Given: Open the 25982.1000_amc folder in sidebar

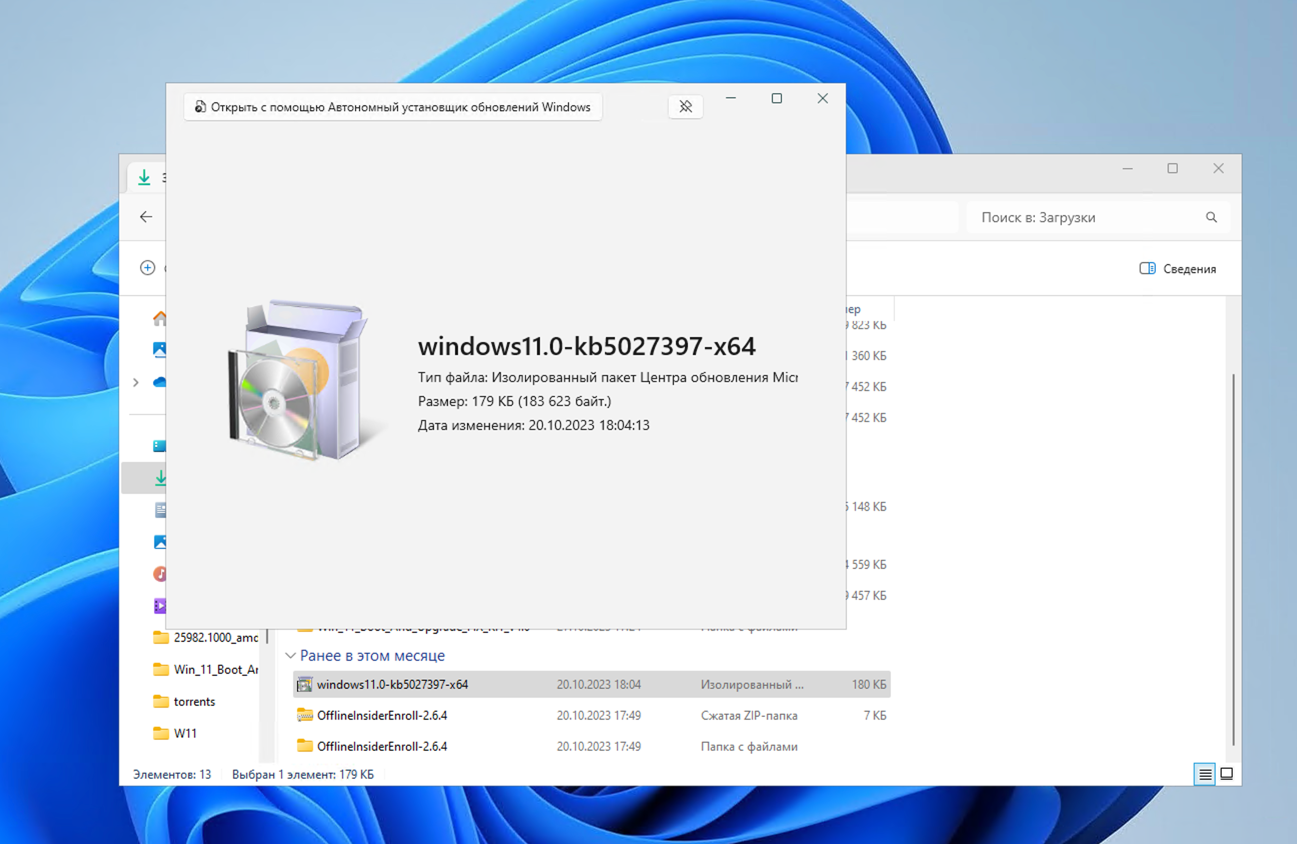Looking at the screenshot, I should tap(205, 637).
